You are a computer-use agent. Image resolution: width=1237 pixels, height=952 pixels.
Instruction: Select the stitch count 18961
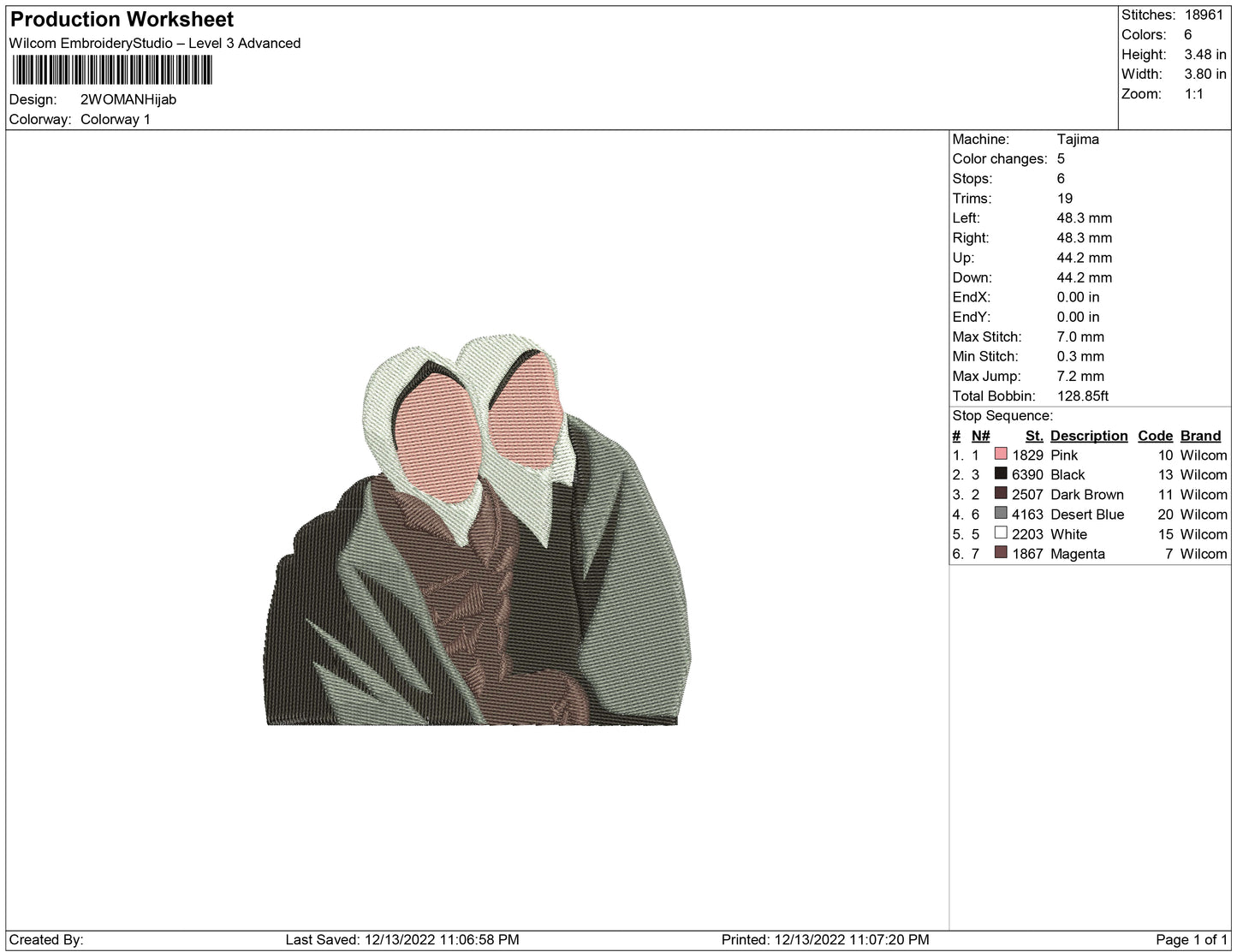pyautogui.click(x=1204, y=15)
